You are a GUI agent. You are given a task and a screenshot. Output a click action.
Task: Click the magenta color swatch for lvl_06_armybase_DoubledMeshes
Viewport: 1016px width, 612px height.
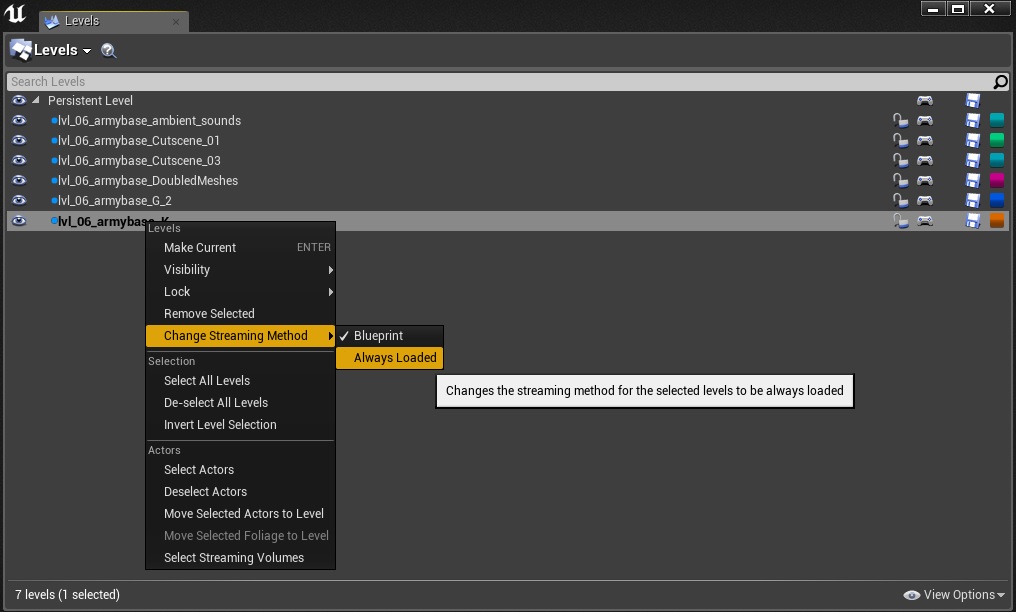point(996,181)
